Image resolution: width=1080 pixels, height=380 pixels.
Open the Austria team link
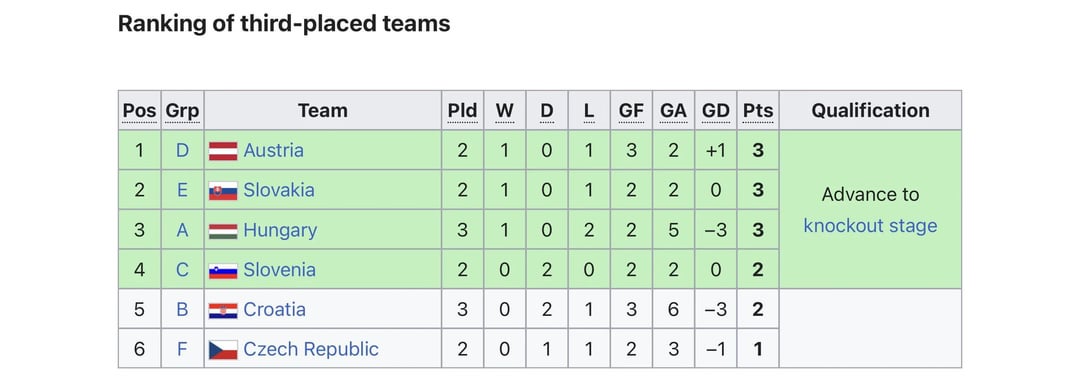pyautogui.click(x=273, y=150)
